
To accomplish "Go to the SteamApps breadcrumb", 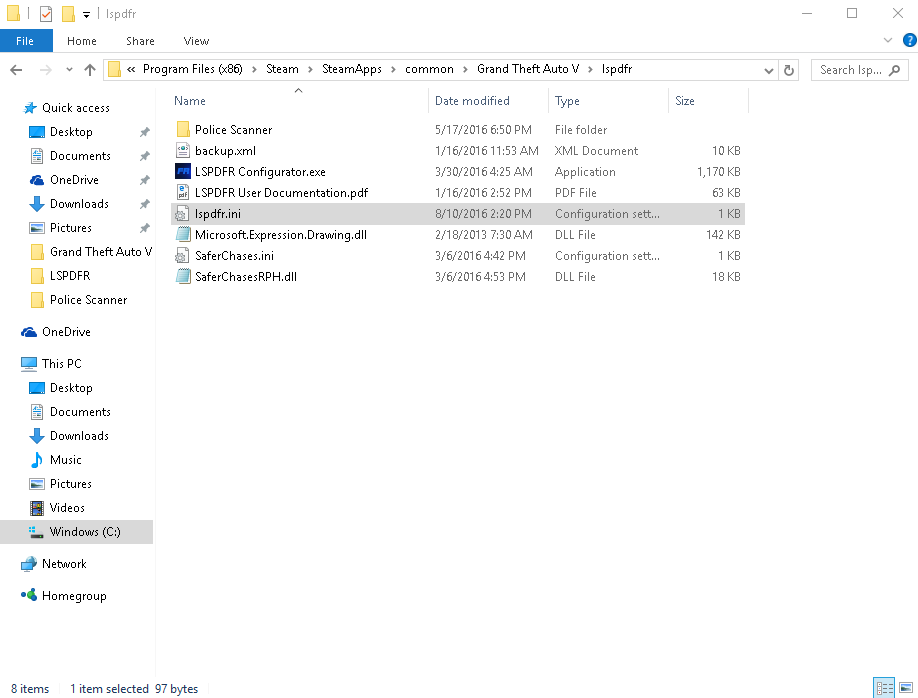I will pos(352,69).
